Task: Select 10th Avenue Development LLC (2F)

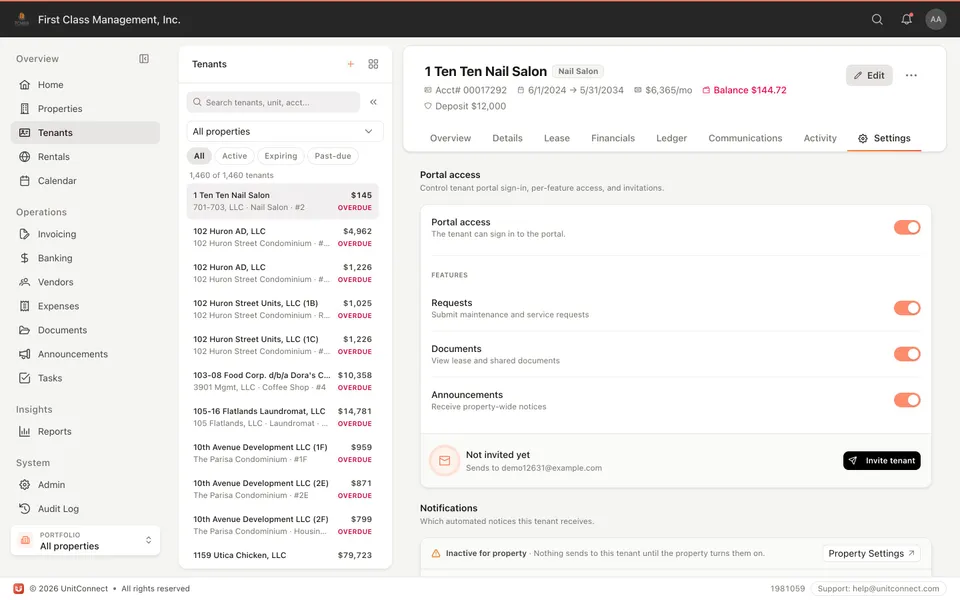Action: click(x=282, y=525)
